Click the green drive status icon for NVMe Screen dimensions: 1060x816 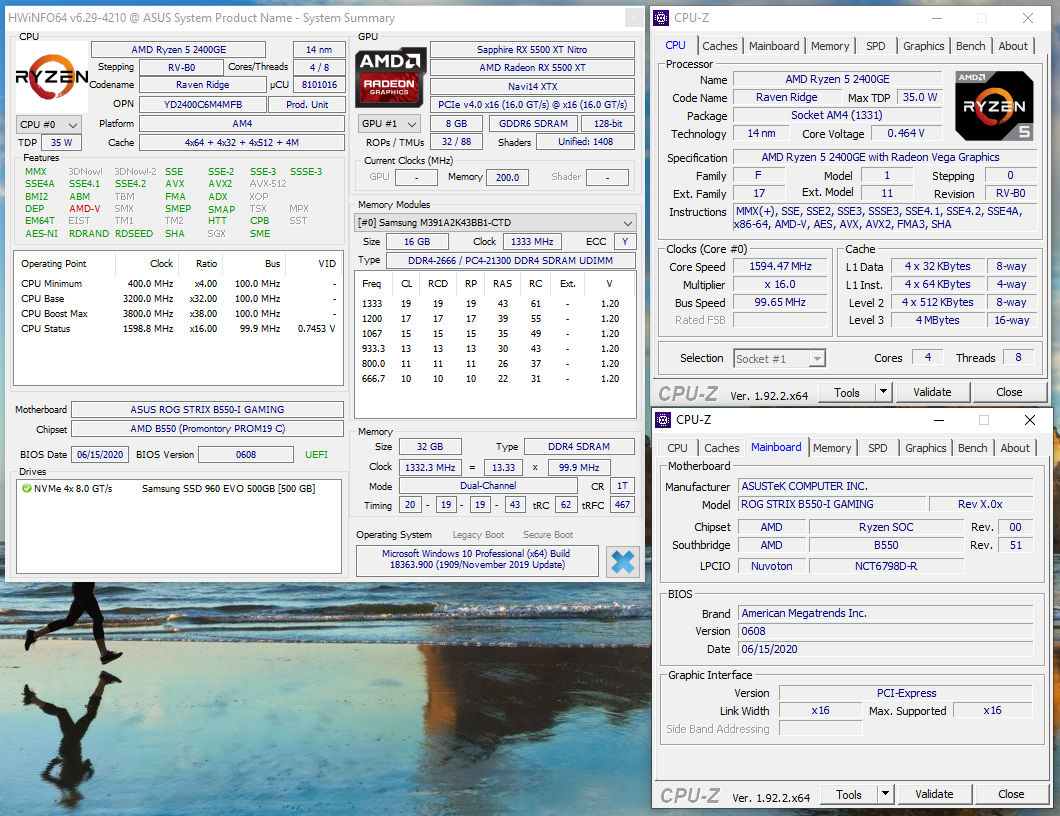[26, 488]
